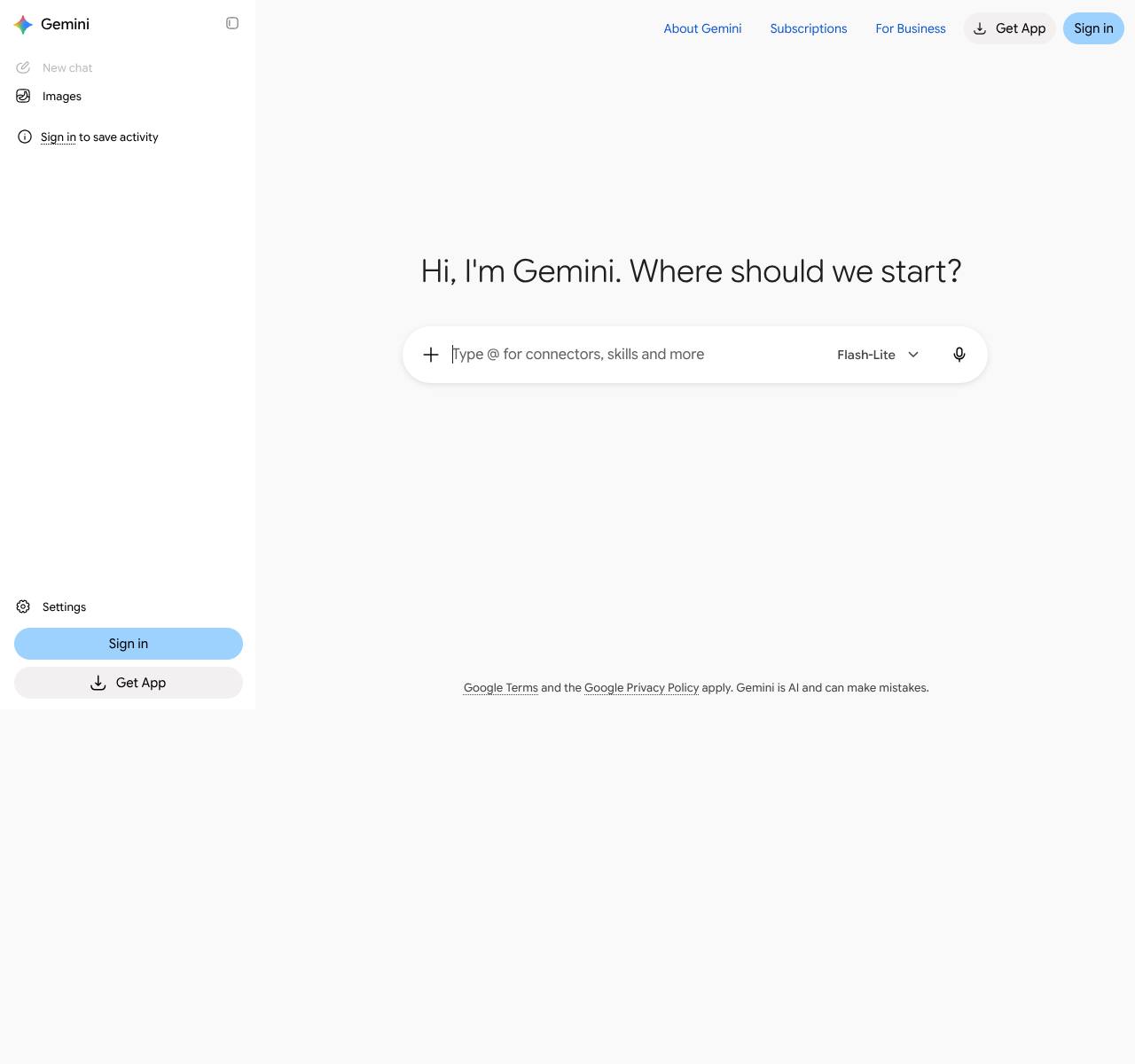Click the plus icon to add attachments
The width and height of the screenshot is (1135, 1064).
(431, 355)
